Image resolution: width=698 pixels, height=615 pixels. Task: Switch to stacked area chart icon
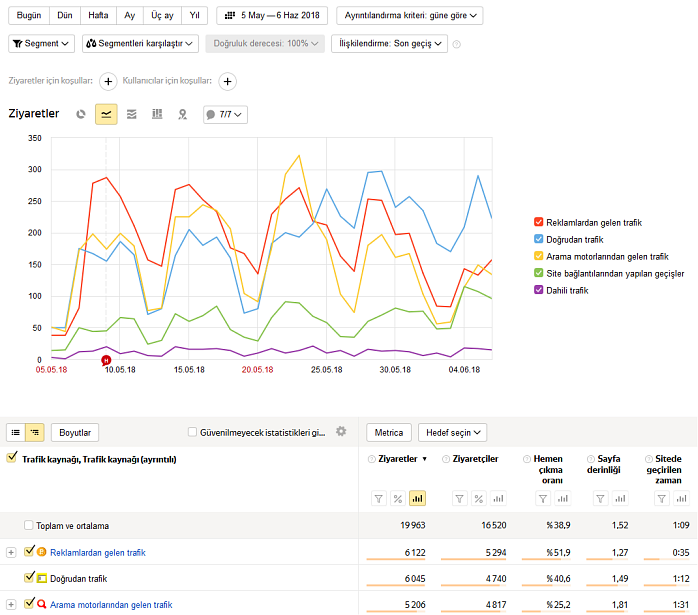(x=132, y=114)
